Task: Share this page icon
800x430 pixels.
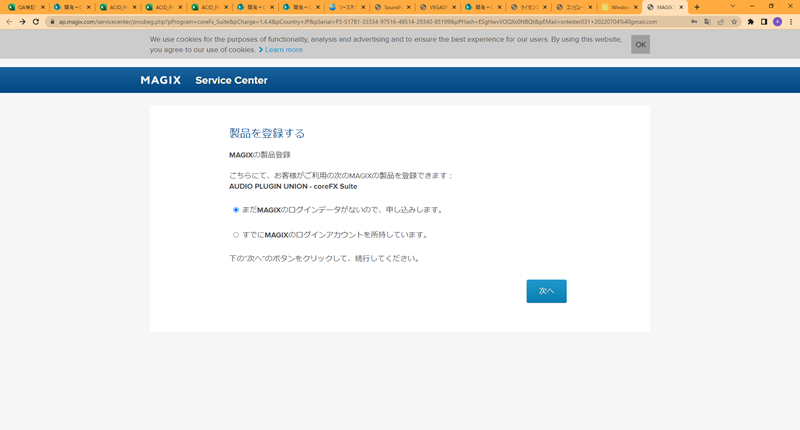Action: point(720,22)
